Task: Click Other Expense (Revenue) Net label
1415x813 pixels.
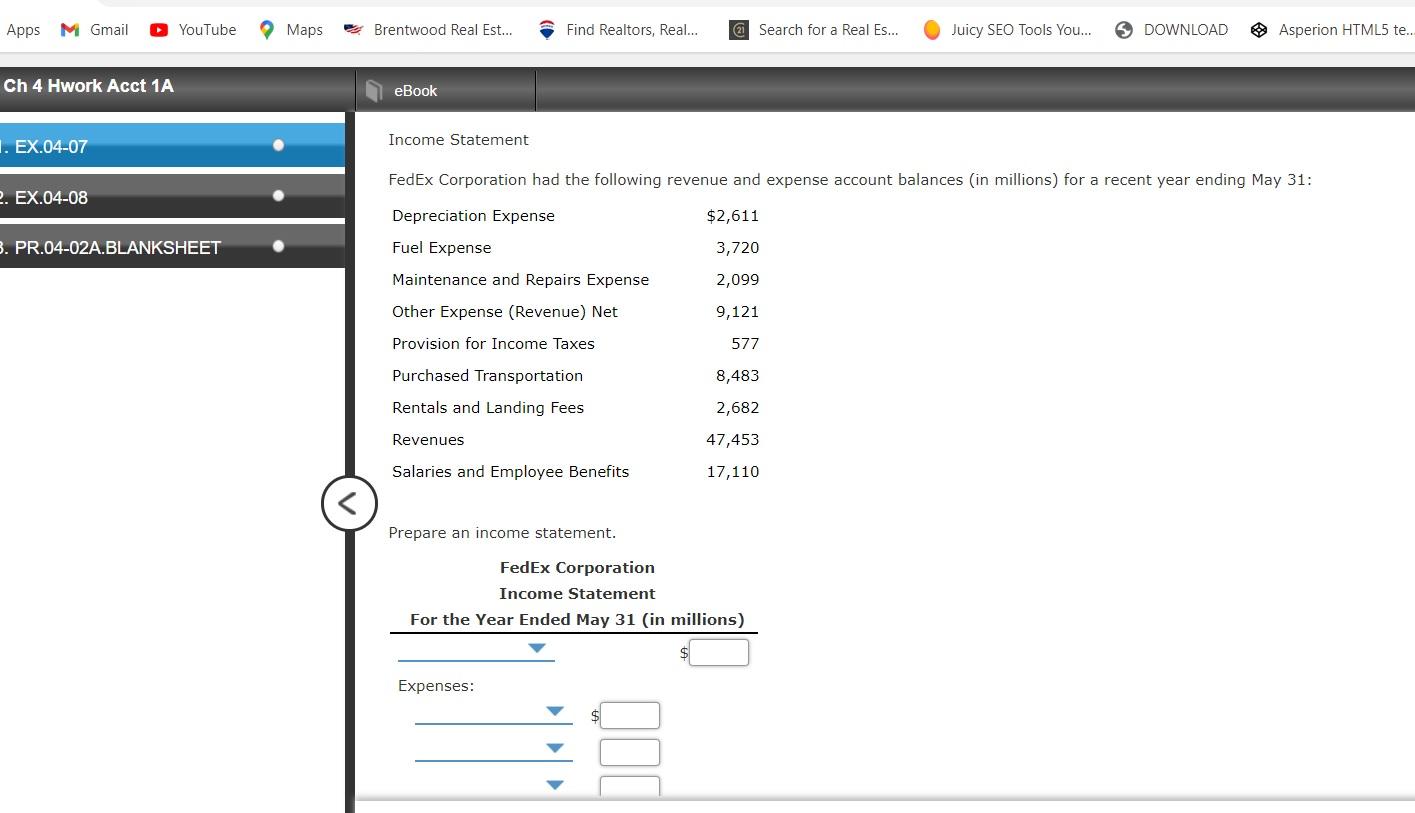Action: (x=505, y=312)
